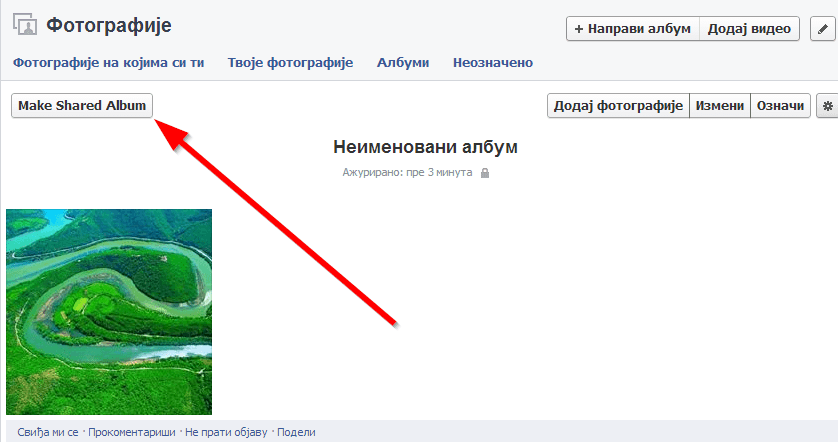Click the Make Shared Album button
The width and height of the screenshot is (838, 442).
[x=82, y=106]
